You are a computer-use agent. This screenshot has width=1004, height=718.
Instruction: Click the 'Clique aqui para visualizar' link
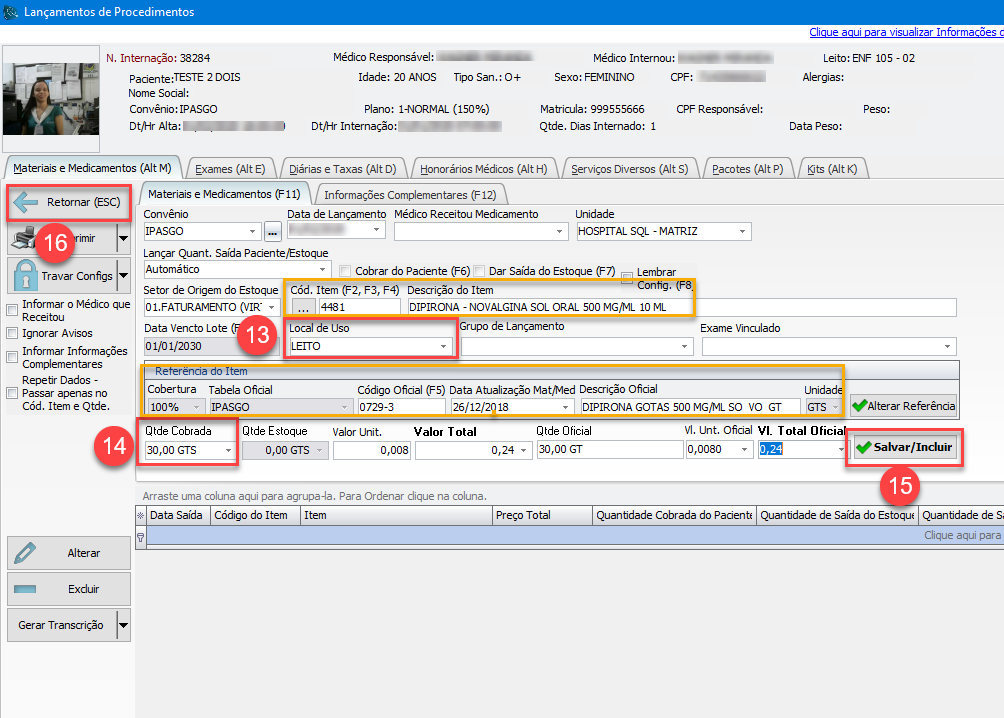[x=905, y=33]
